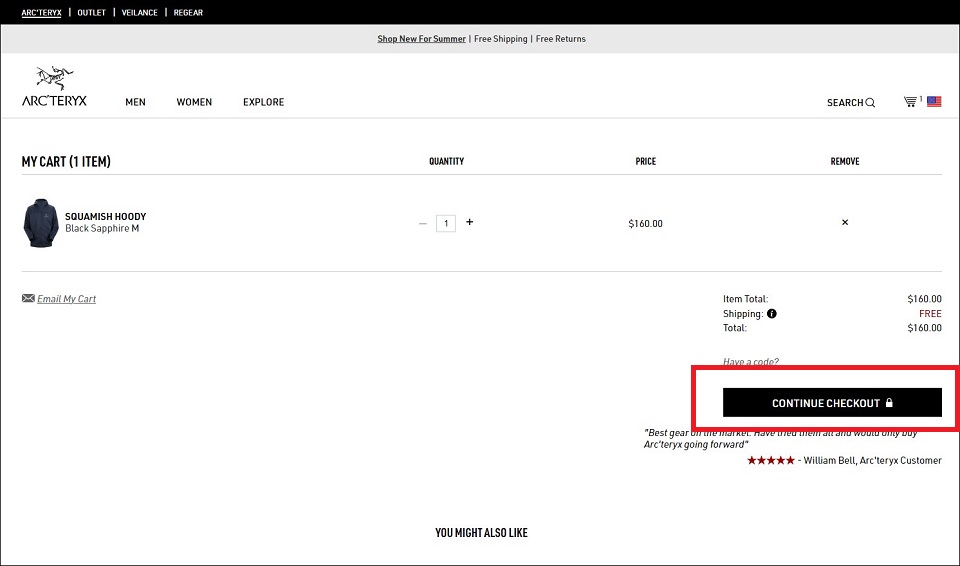Increase quantity with the plus button
Image resolution: width=960 pixels, height=566 pixels.
point(470,222)
